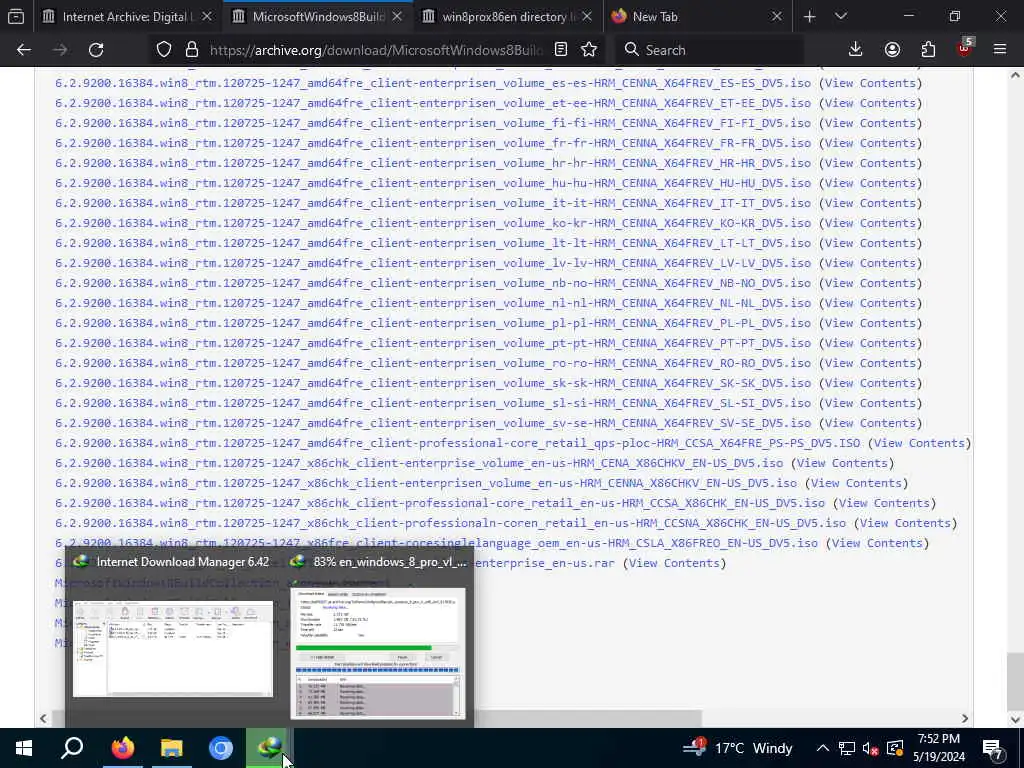Switch to the win8prox86en directory tab

tap(507, 16)
